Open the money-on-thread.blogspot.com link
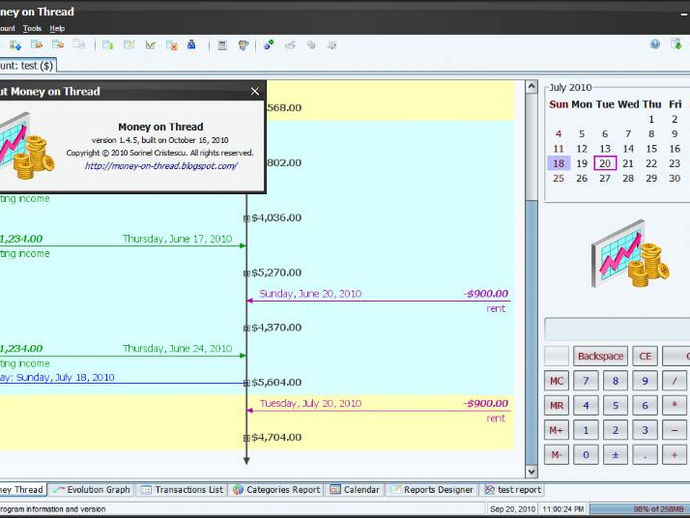Viewport: 690px width, 518px height. pyautogui.click(x=161, y=166)
